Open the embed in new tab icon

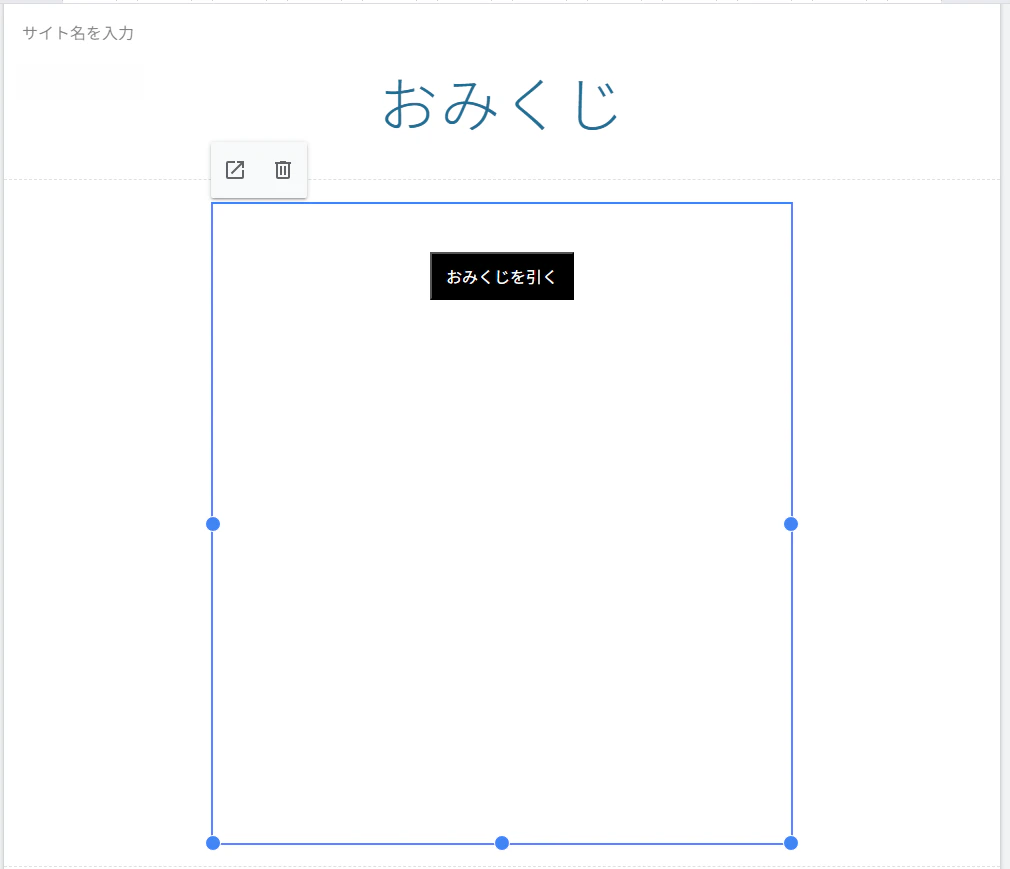point(235,170)
